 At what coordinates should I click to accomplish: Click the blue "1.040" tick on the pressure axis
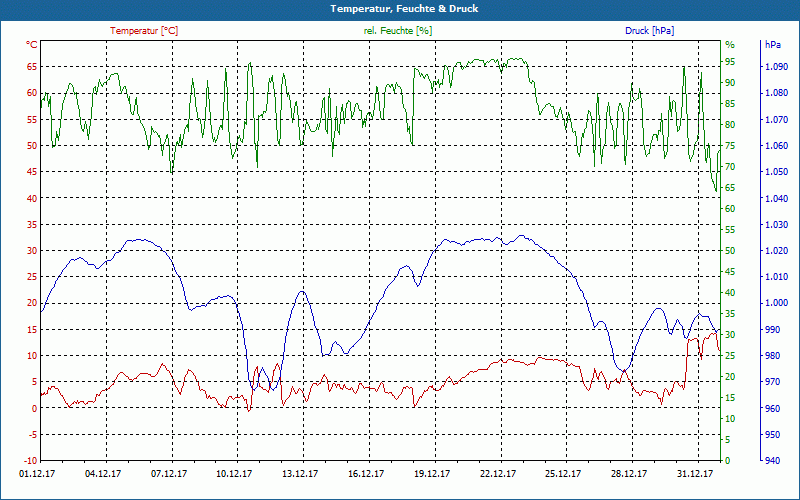pos(777,198)
